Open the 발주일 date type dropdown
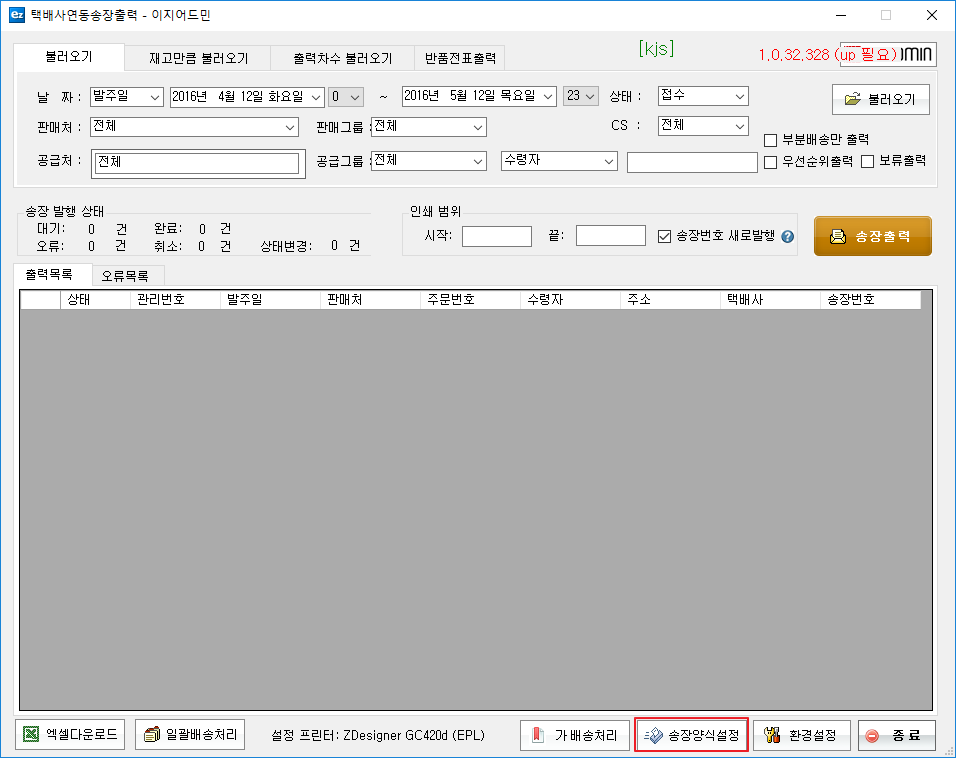Image resolution: width=956 pixels, height=758 pixels. coord(126,96)
